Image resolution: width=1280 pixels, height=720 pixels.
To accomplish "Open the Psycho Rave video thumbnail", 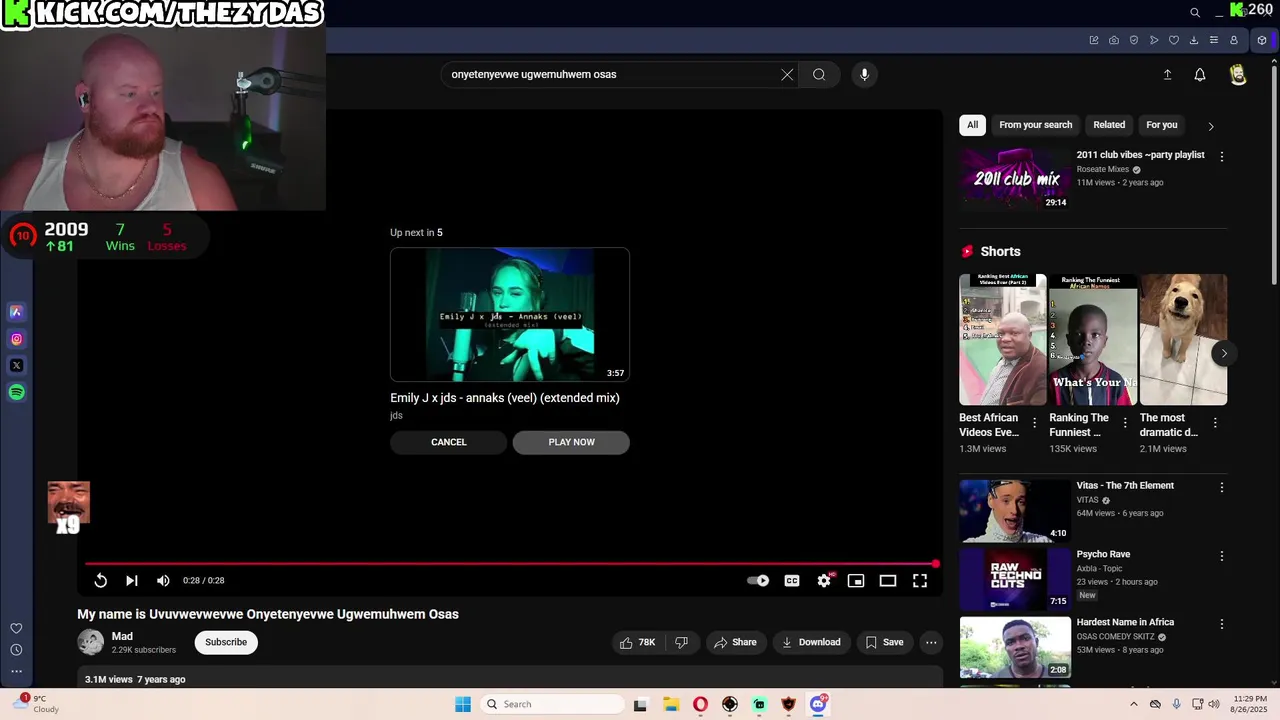I will pyautogui.click(x=1015, y=579).
